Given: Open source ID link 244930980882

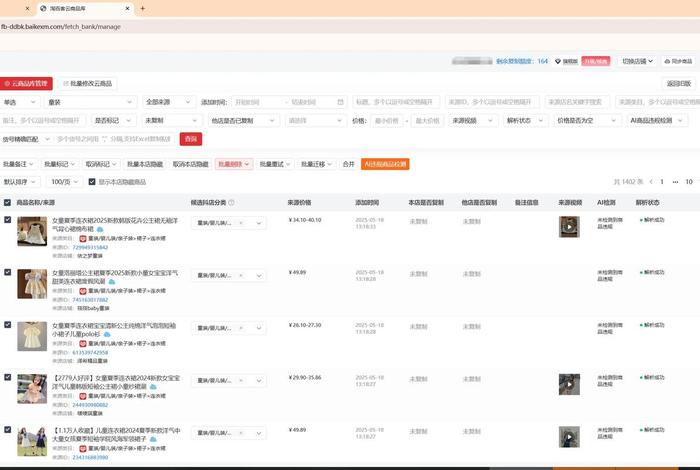Looking at the screenshot, I should (90, 405).
